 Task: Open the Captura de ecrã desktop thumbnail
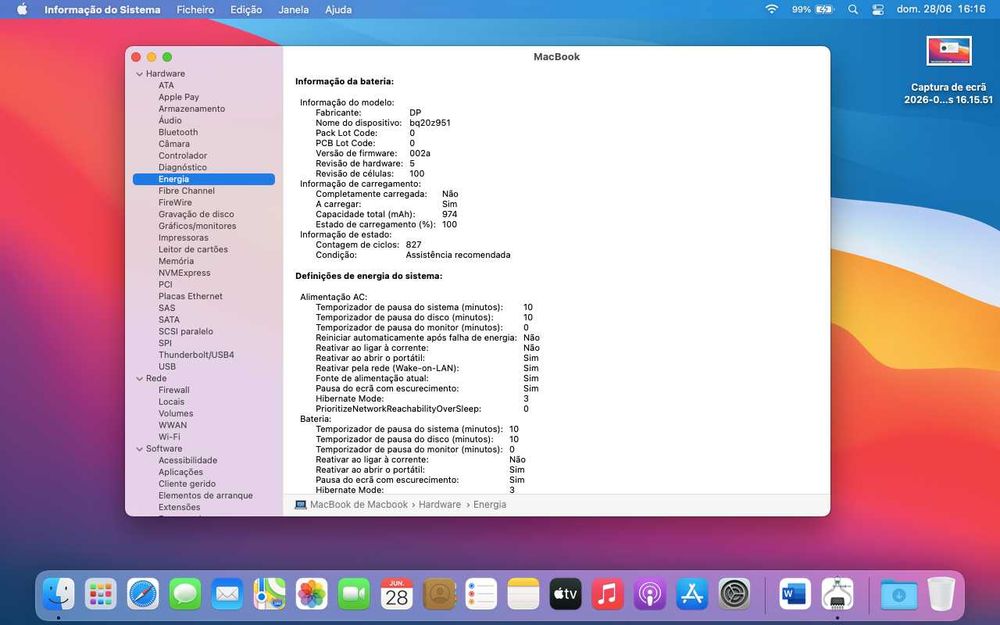coord(949,51)
